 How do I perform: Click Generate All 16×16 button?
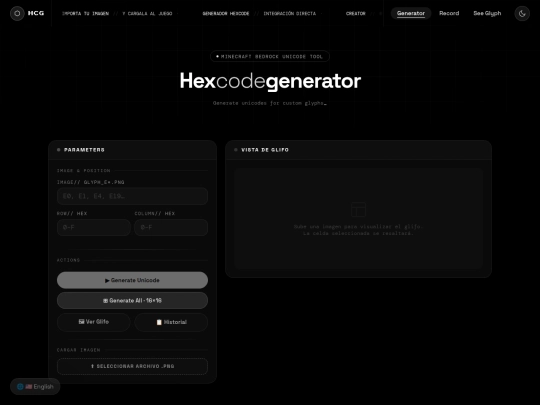(x=132, y=300)
